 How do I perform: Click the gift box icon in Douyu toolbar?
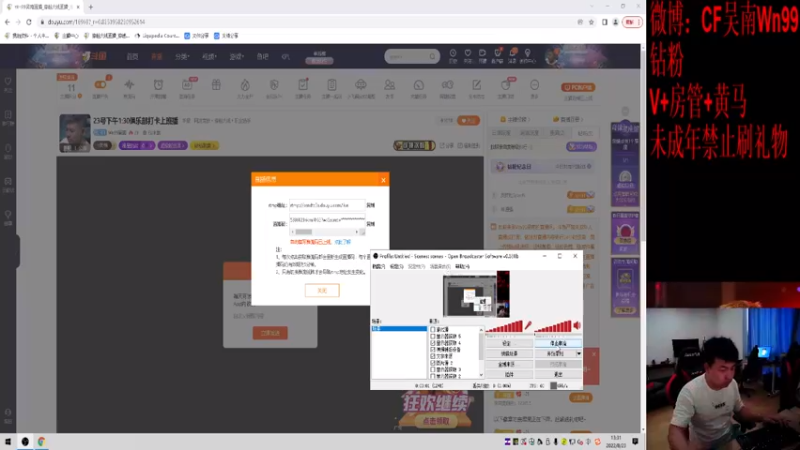pos(216,85)
